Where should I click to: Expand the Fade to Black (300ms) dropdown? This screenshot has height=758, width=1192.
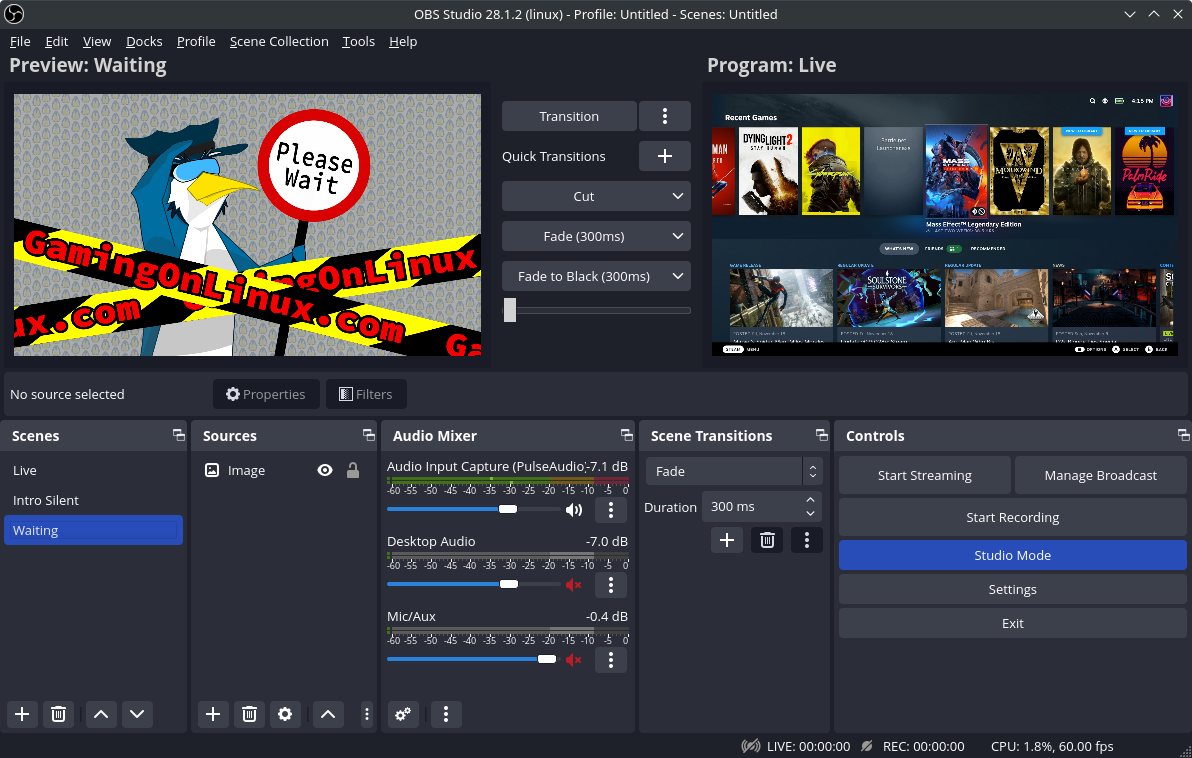pyautogui.click(x=678, y=276)
